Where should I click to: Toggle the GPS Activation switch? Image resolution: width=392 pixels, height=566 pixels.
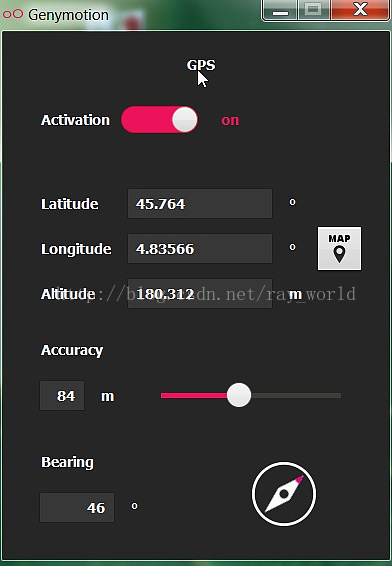click(159, 119)
